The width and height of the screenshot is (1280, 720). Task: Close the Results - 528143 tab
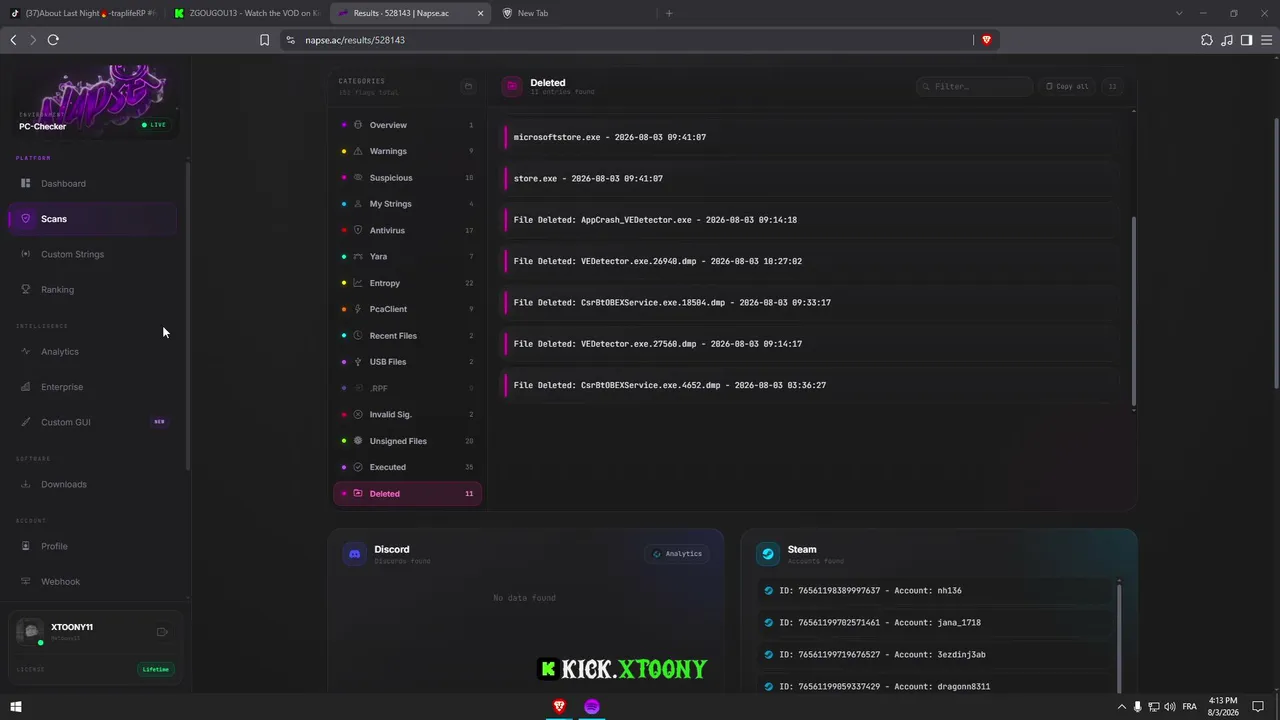[480, 13]
